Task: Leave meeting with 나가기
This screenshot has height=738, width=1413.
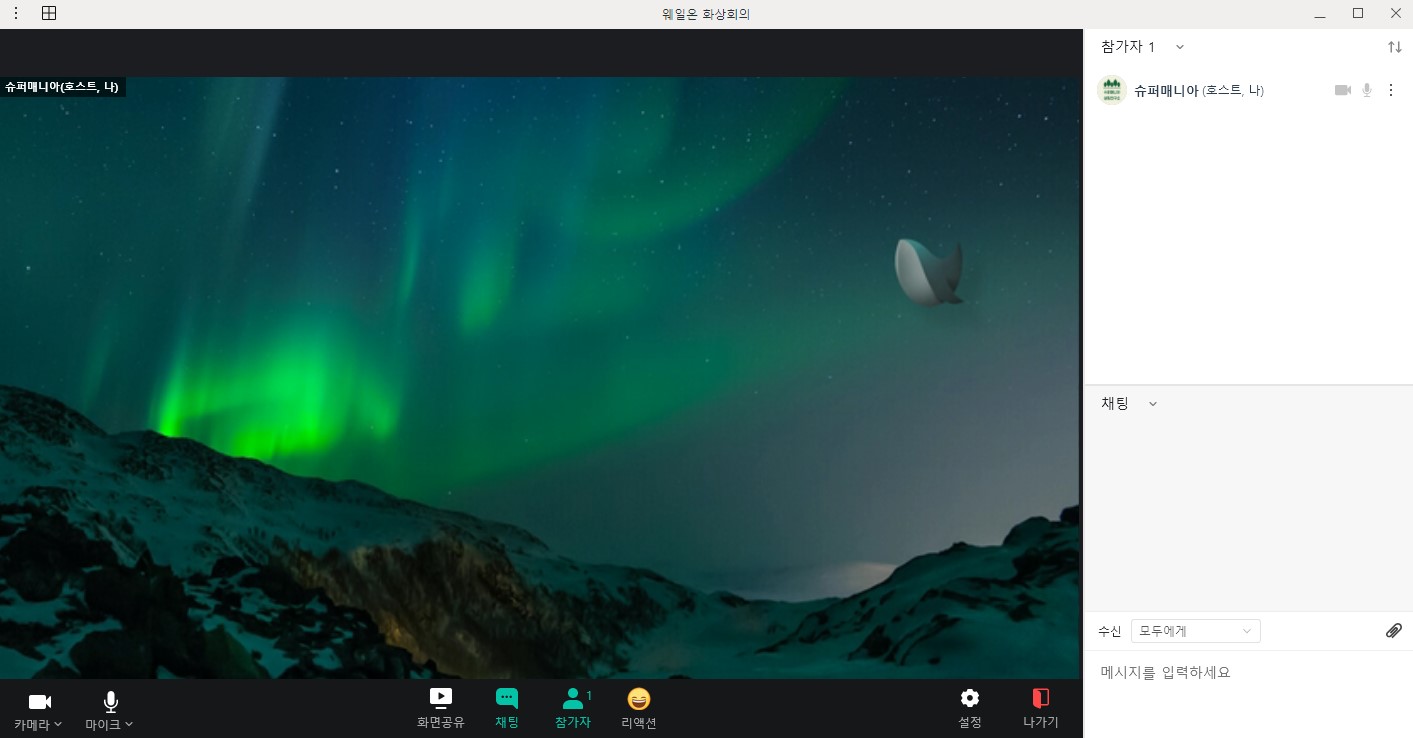Action: point(1041,708)
